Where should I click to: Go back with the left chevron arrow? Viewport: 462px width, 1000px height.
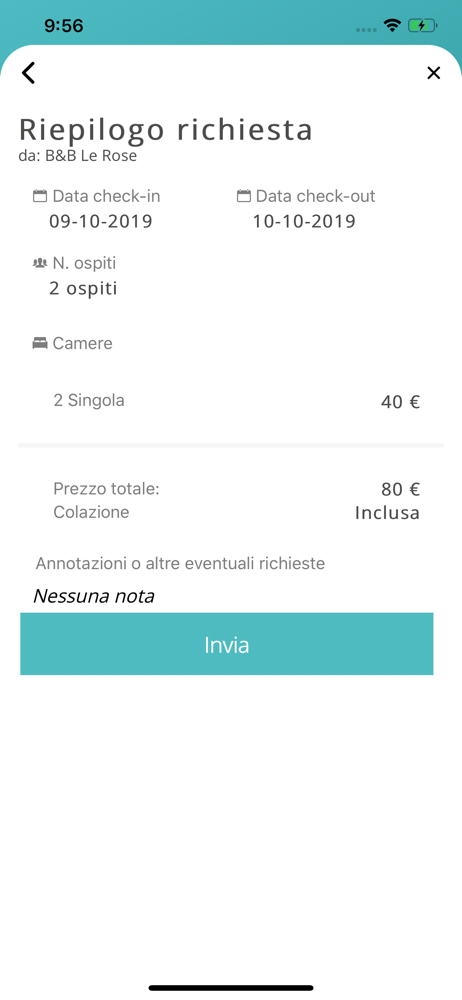pos(28,73)
